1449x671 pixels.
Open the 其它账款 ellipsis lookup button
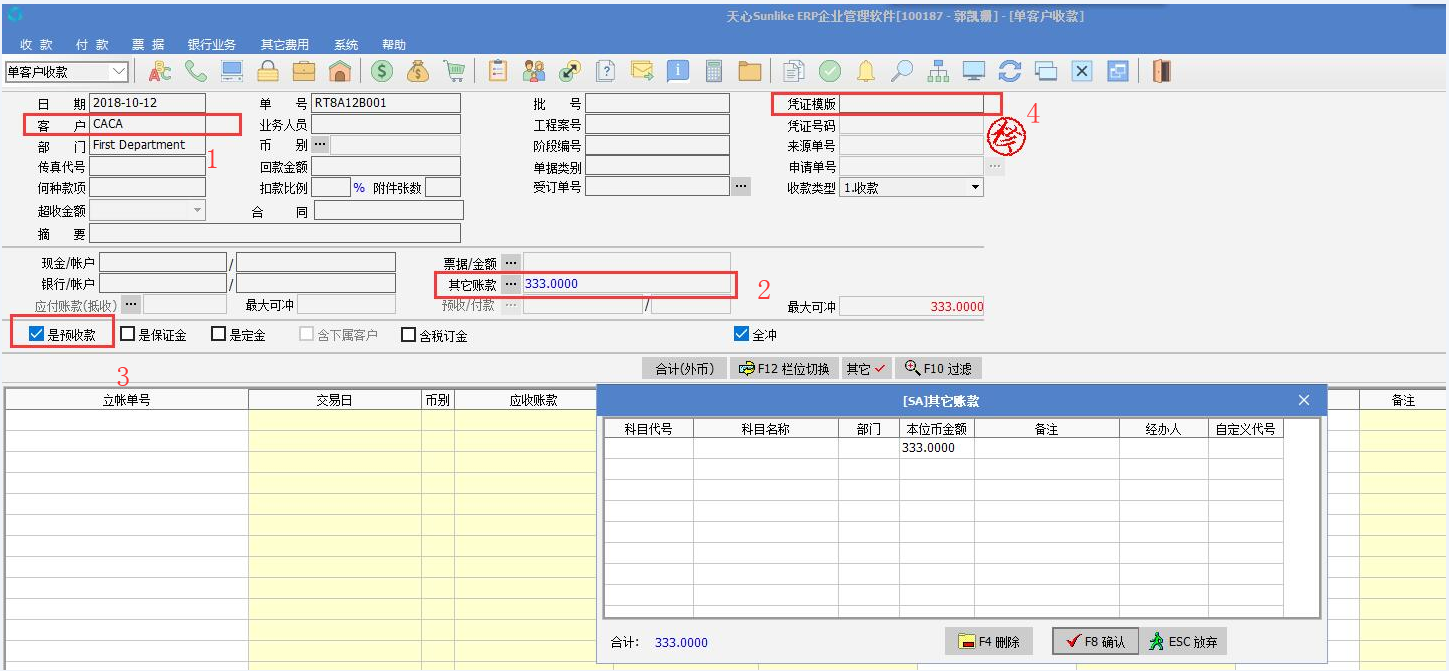click(x=511, y=284)
